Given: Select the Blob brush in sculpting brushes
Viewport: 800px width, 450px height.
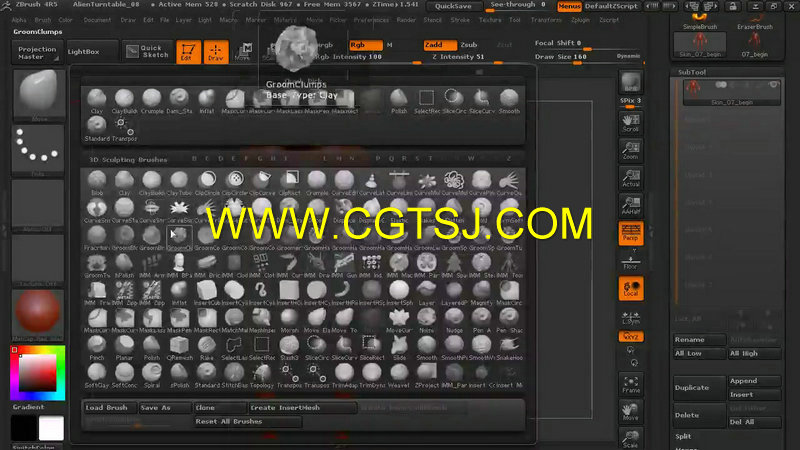Looking at the screenshot, I should point(96,182).
